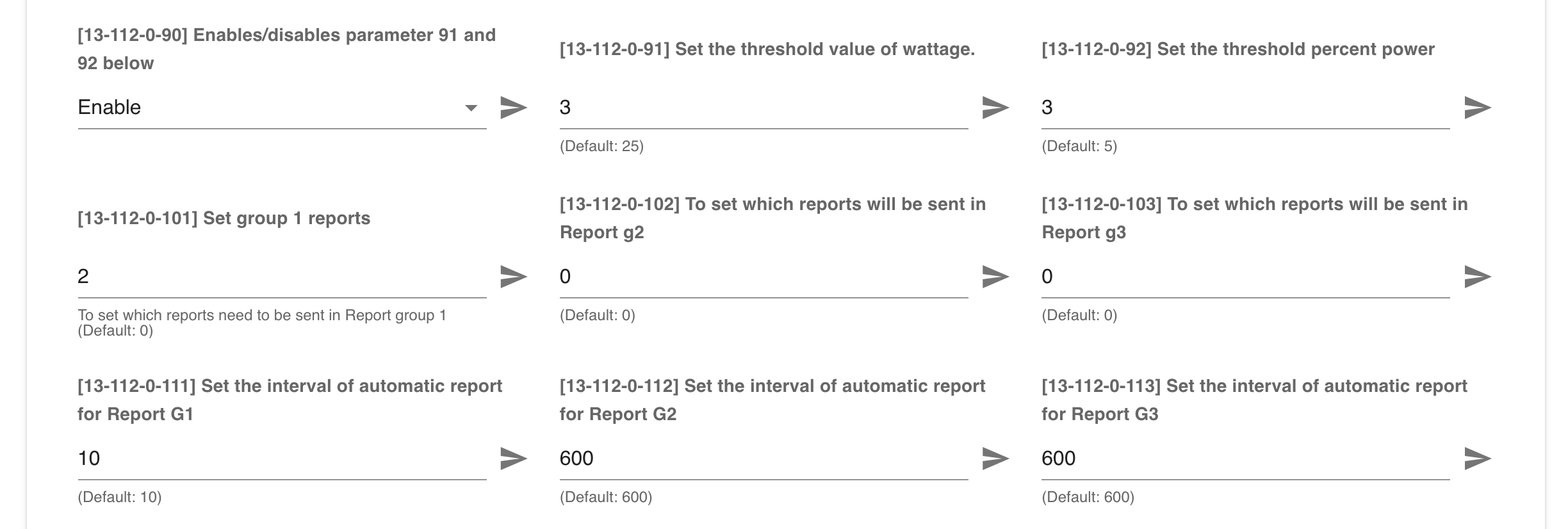Viewport: 1568px width, 529px height.
Task: Submit the wattage threshold value via its arrow
Action: [x=996, y=109]
